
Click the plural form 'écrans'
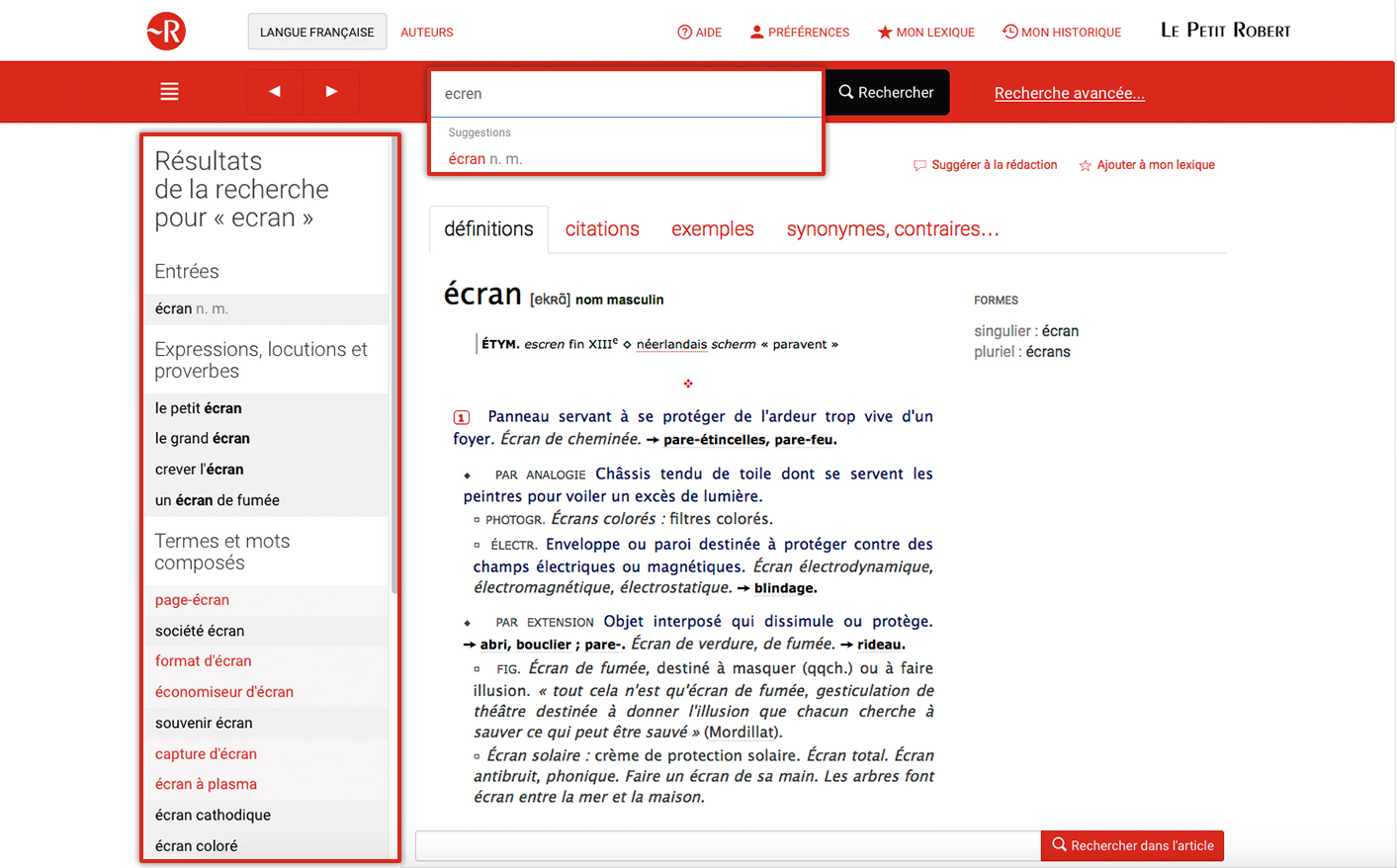click(x=1048, y=352)
